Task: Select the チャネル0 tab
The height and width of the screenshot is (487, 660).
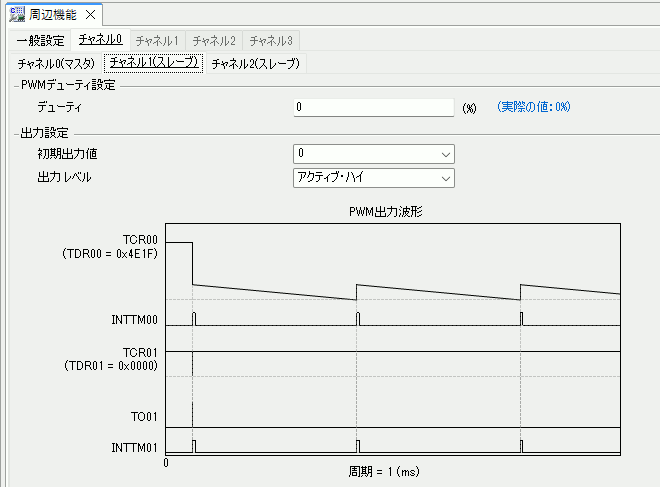Action: (x=101, y=40)
